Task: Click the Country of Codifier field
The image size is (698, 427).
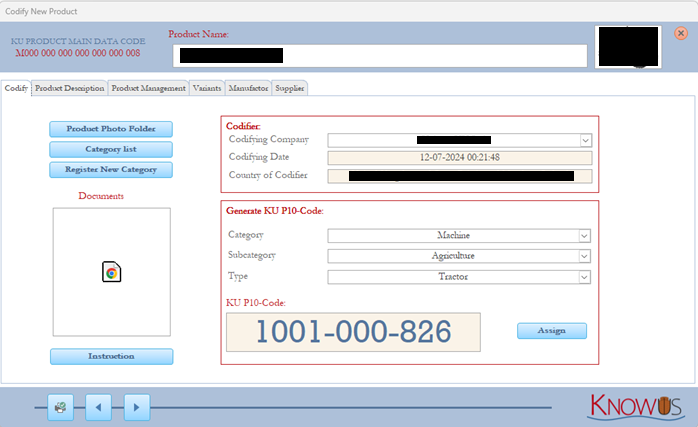Action: click(x=459, y=176)
